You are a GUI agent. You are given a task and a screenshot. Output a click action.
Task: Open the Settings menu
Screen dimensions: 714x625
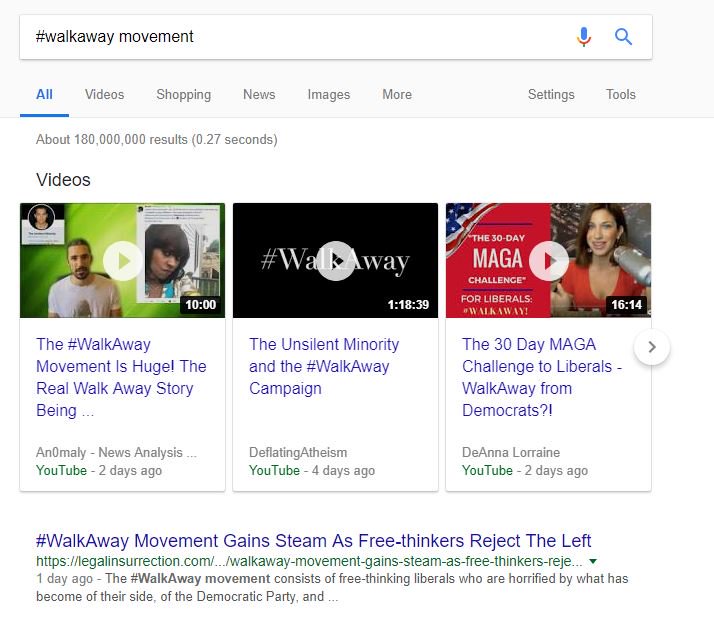pos(551,94)
